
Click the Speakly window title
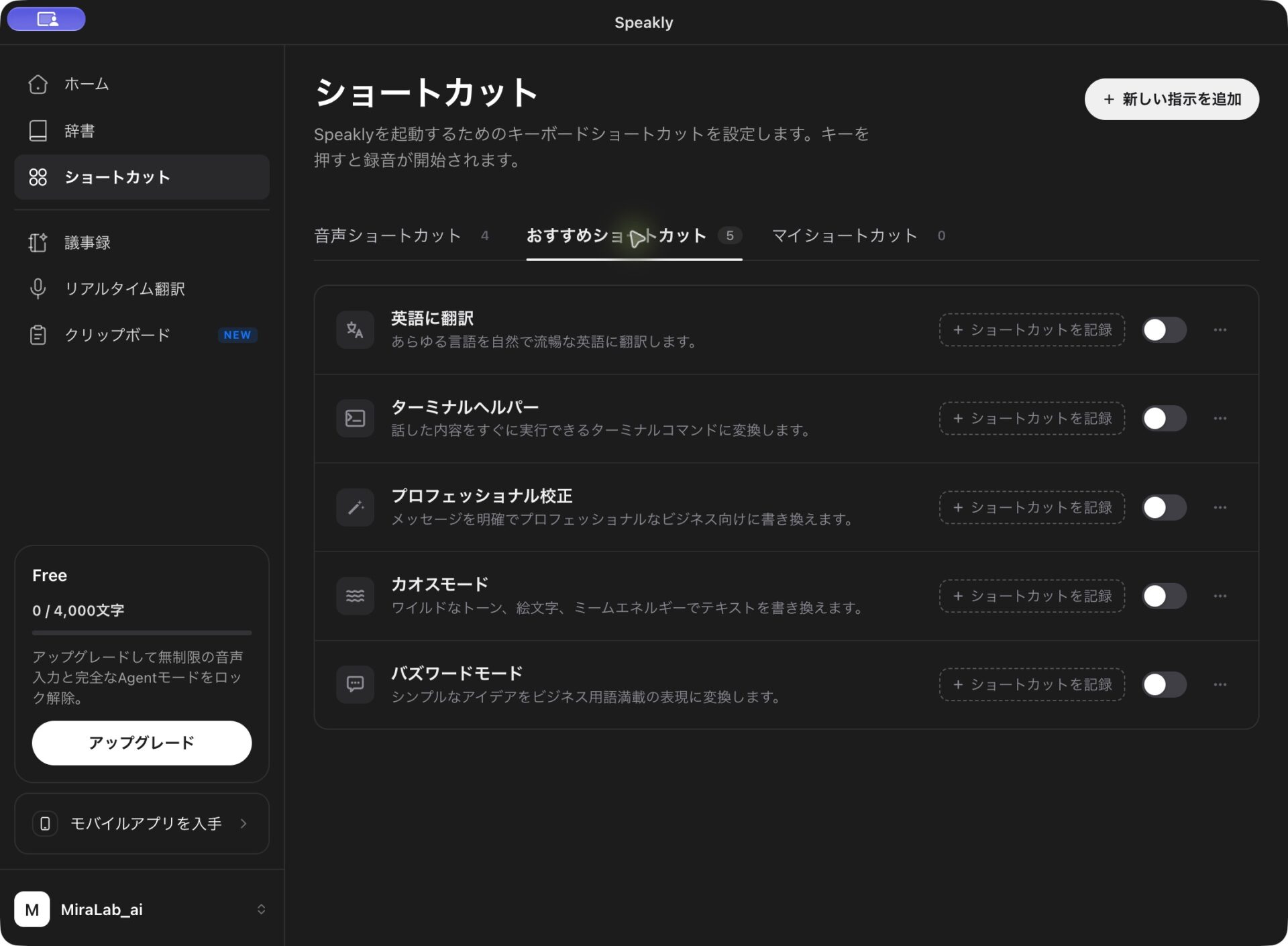(643, 22)
